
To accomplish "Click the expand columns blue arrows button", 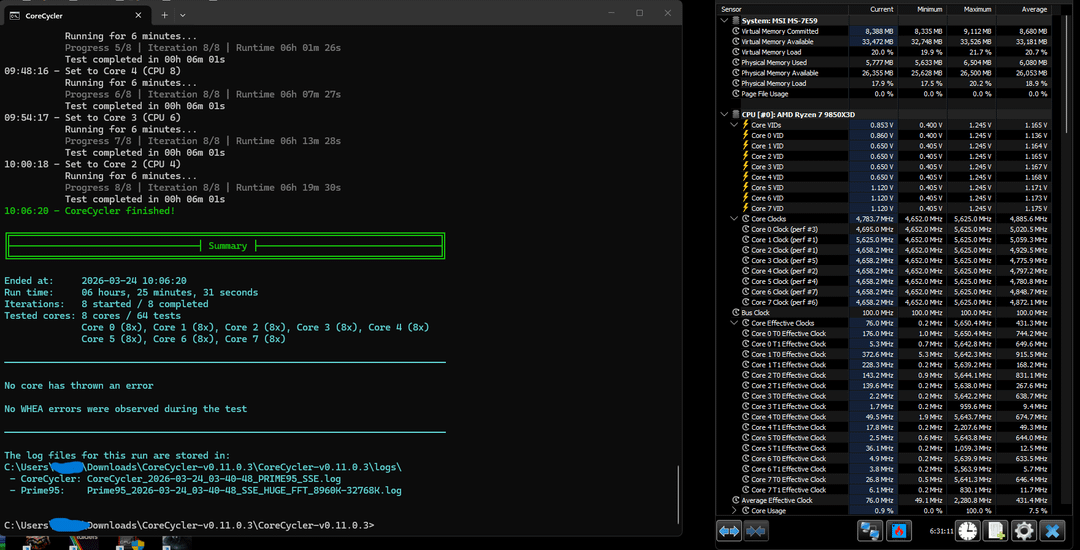I will [728, 531].
